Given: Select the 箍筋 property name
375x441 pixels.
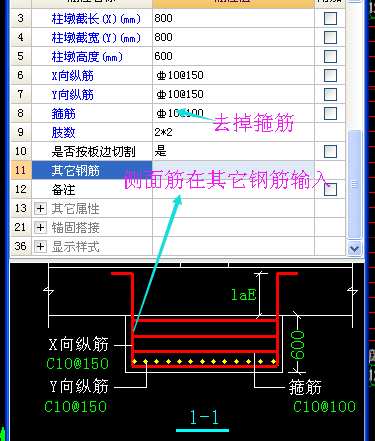Looking at the screenshot, I should 63,114.
